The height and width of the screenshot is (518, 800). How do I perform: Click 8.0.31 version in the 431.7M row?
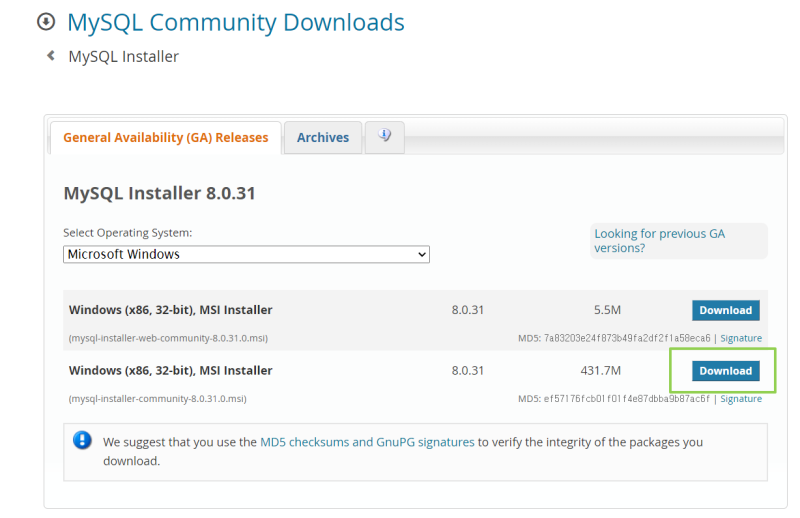coord(467,371)
